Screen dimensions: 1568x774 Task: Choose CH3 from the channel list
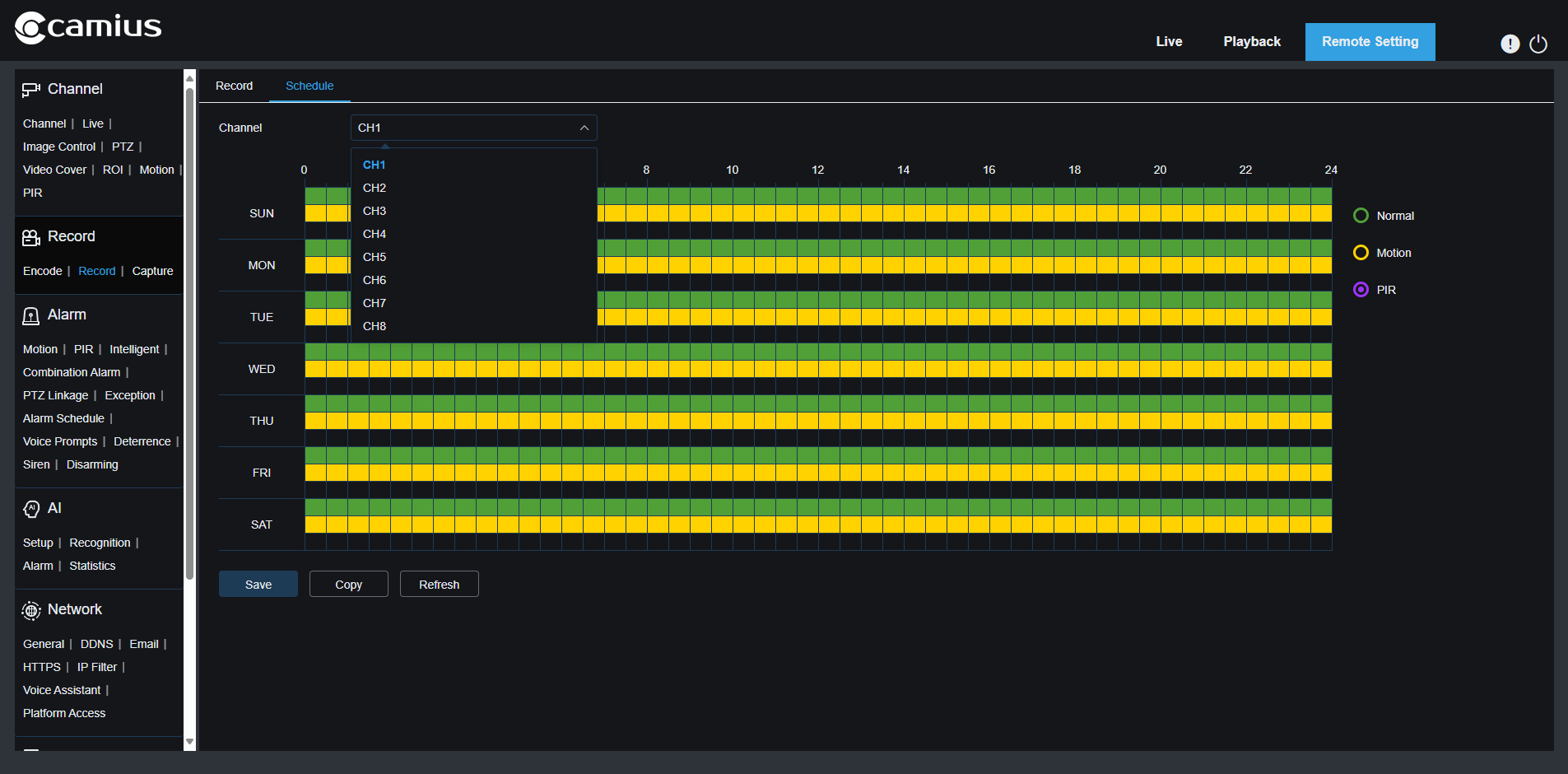pos(375,211)
